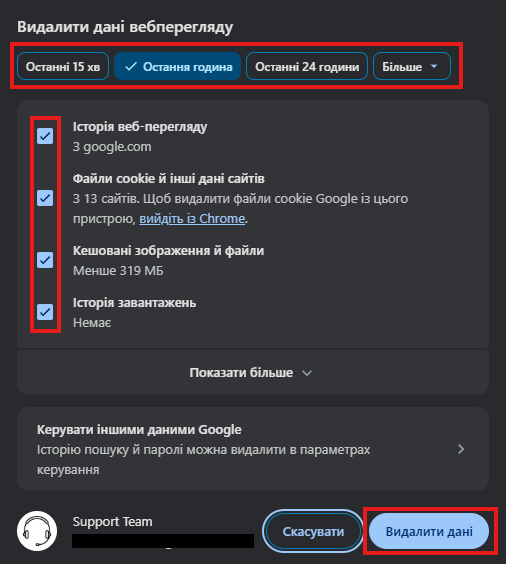Click the Support Team headset avatar

click(x=37, y=531)
